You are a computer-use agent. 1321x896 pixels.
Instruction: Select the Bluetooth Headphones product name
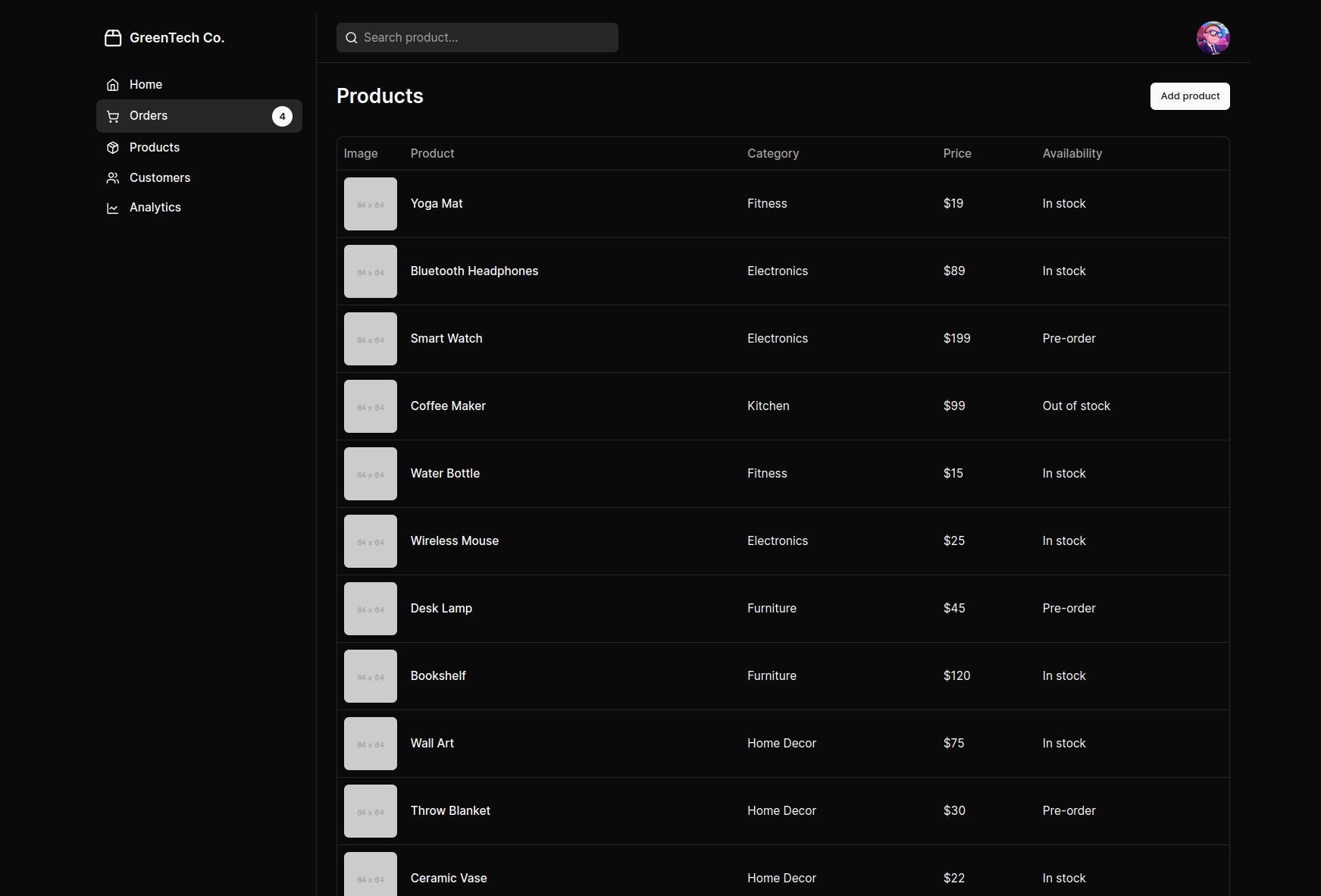(474, 271)
